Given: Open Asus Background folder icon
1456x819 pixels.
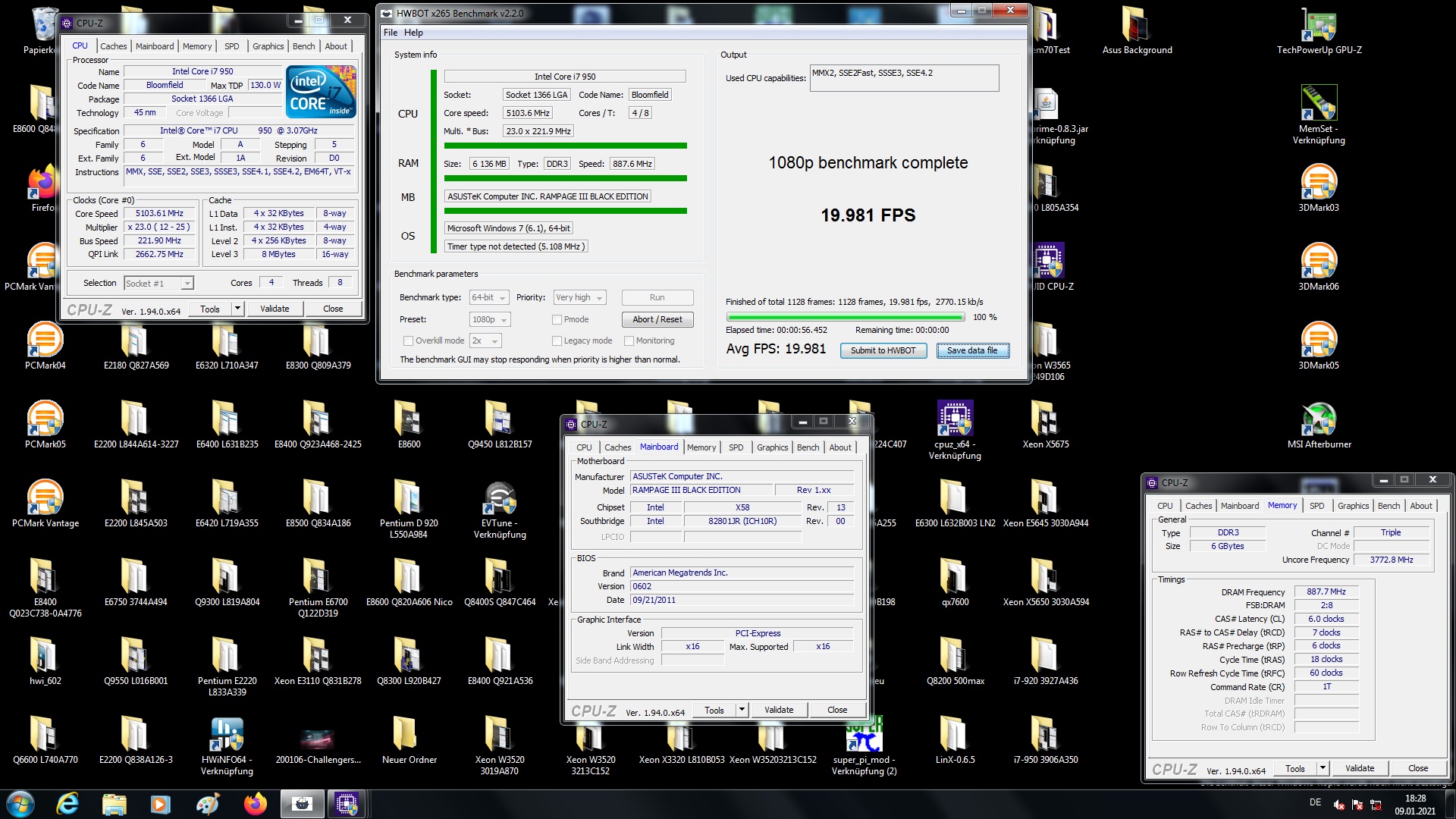Looking at the screenshot, I should pyautogui.click(x=1137, y=30).
